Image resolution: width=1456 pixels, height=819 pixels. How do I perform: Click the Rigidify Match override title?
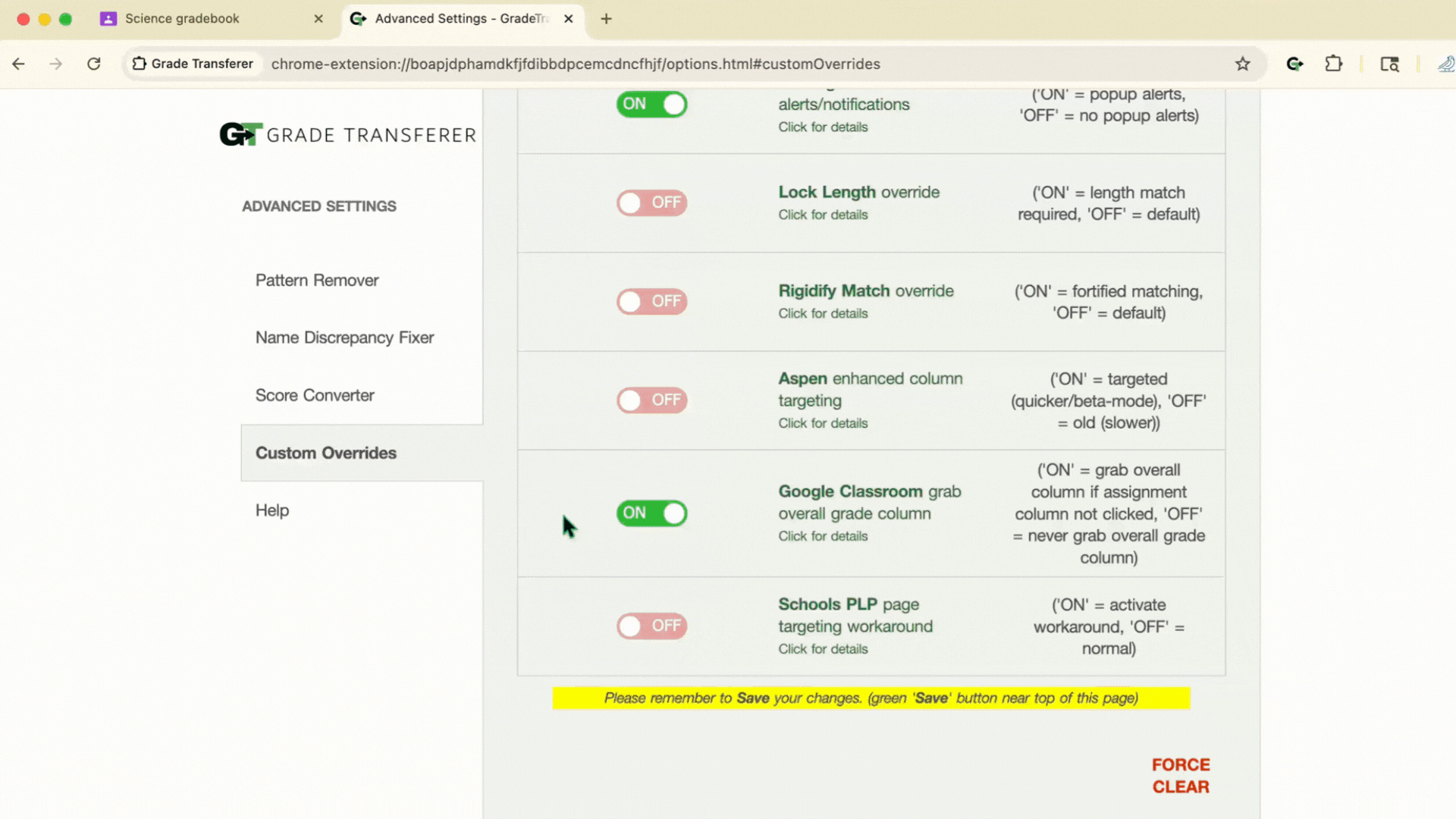coord(866,291)
